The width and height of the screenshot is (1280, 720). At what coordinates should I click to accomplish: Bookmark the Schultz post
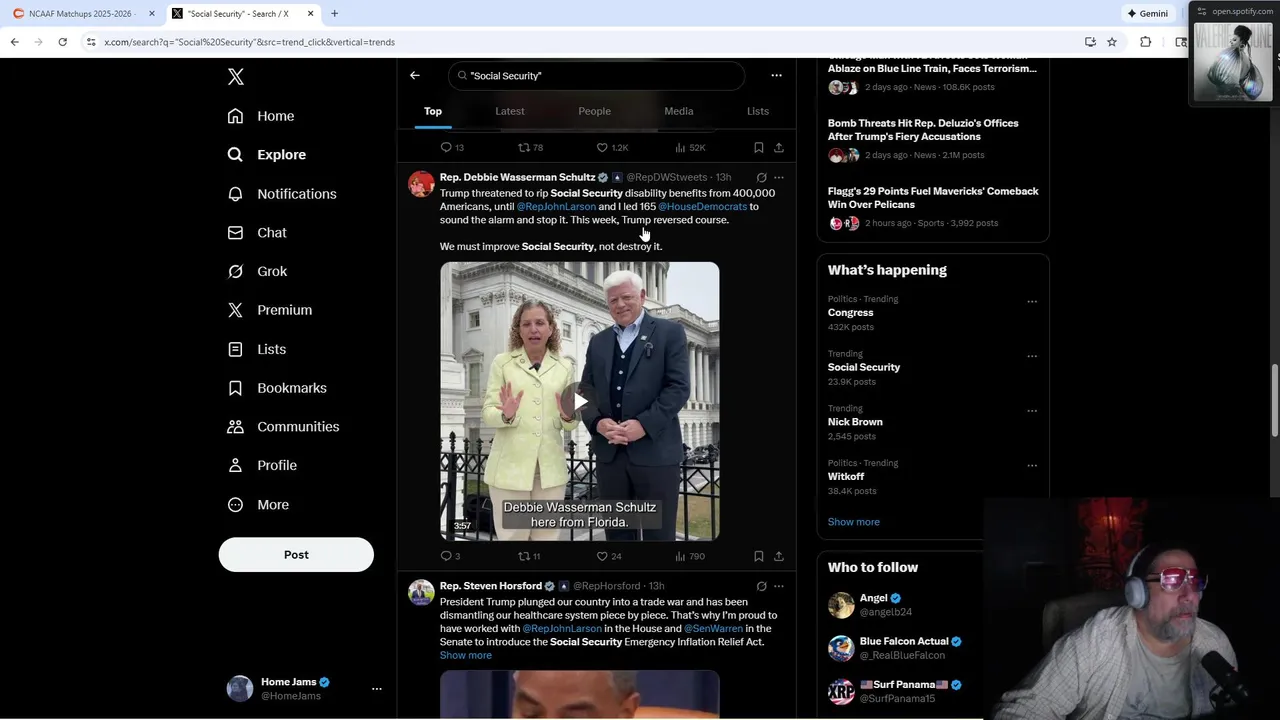[x=759, y=556]
